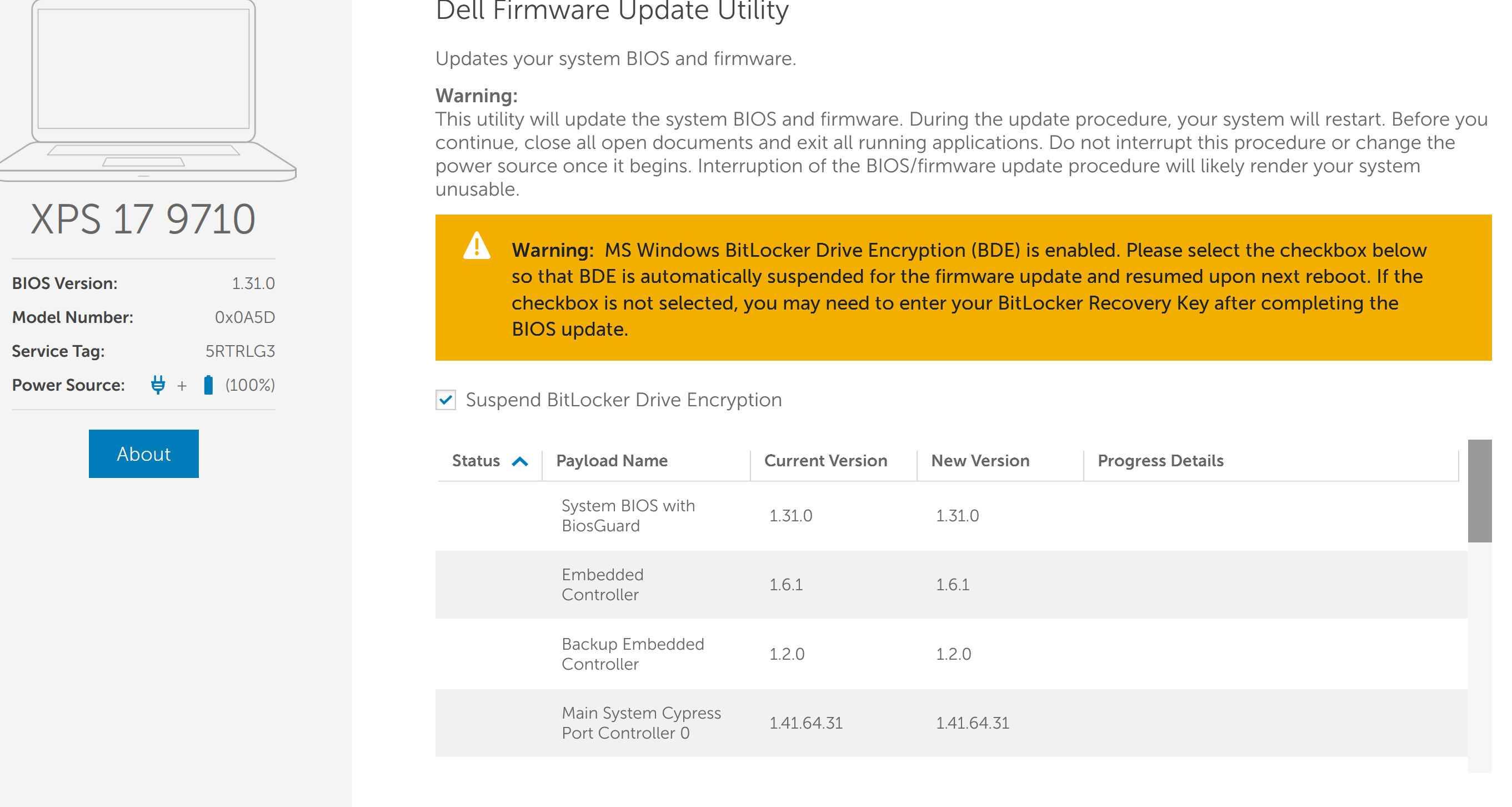Screen dimensions: 1512x807
Task: Click the payload list scrollbar thumb
Action: coord(1479,490)
